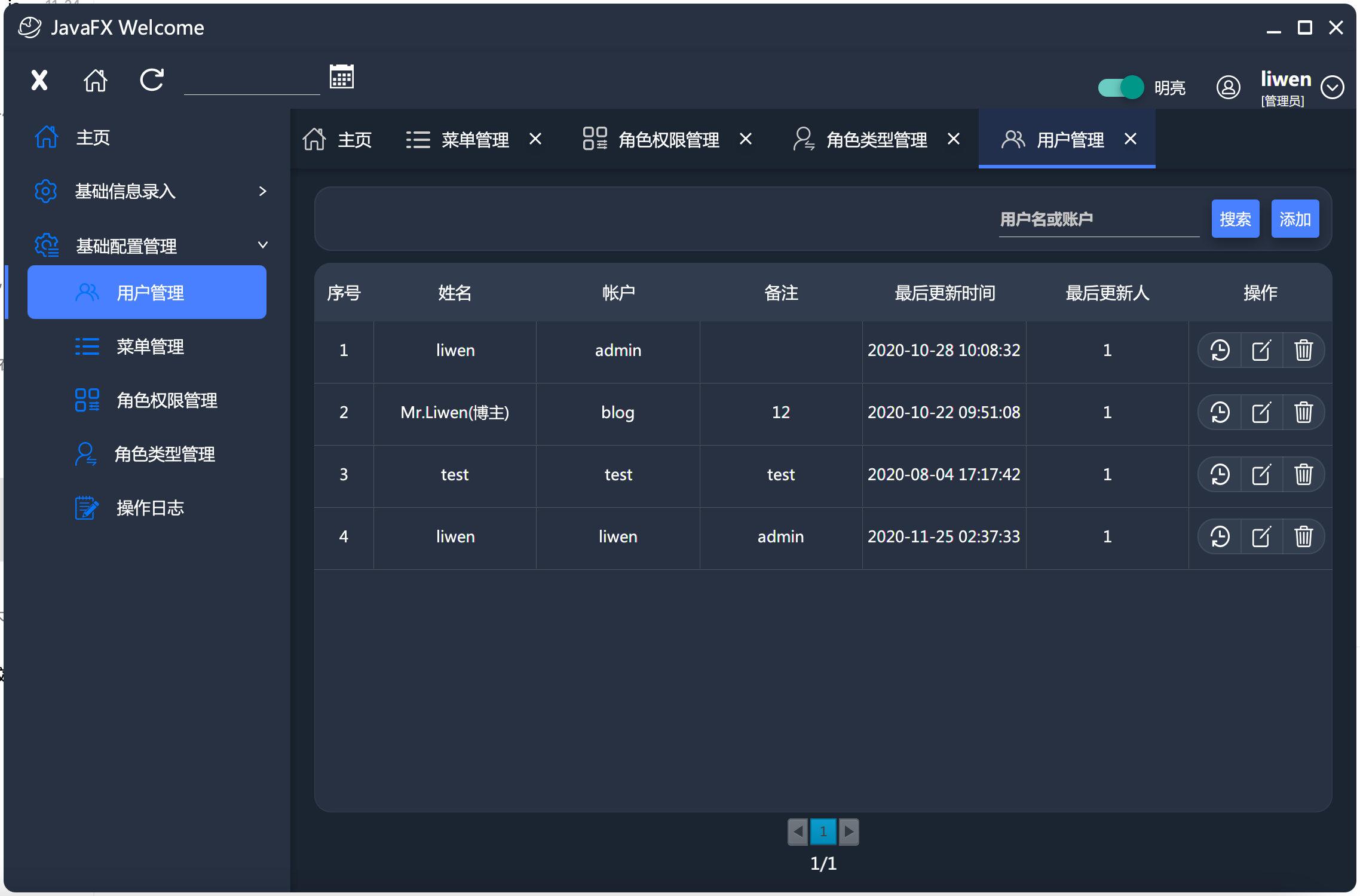Click the home icon in top toolbar
The width and height of the screenshot is (1360, 896).
(96, 79)
